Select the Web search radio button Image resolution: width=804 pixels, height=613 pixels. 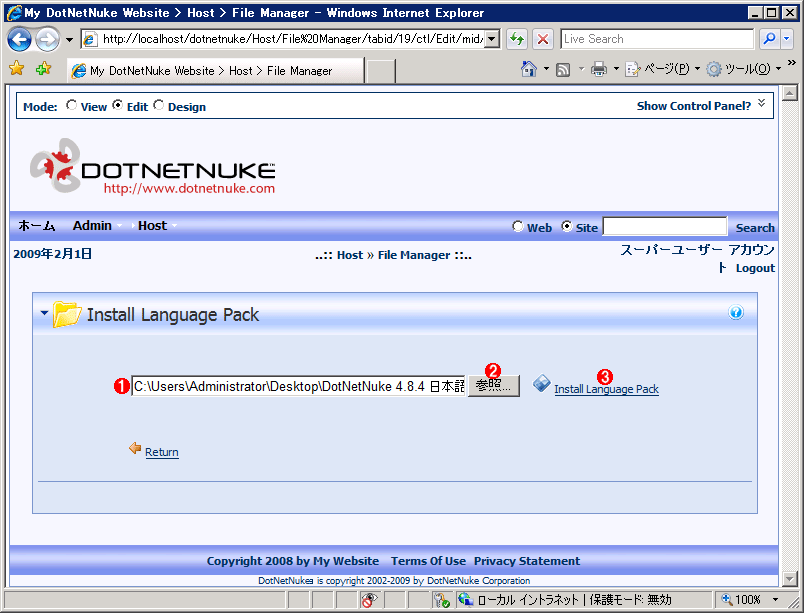pos(518,226)
